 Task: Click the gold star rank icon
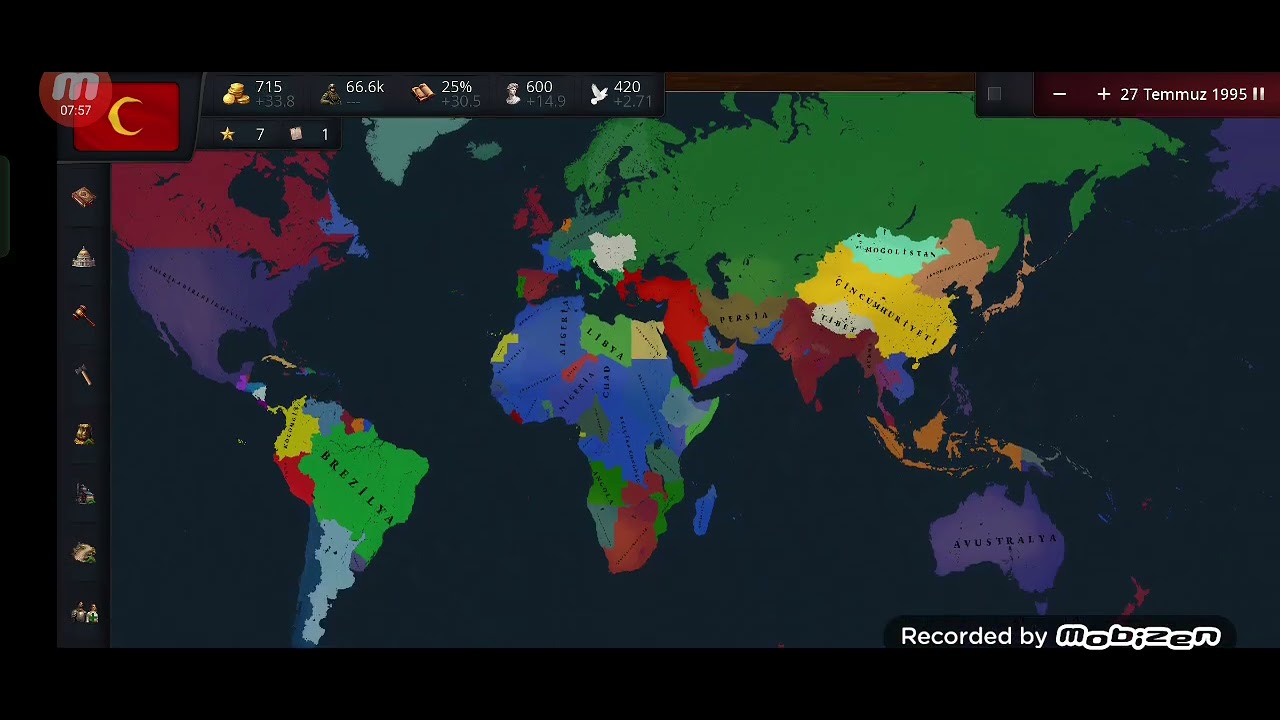(x=228, y=134)
